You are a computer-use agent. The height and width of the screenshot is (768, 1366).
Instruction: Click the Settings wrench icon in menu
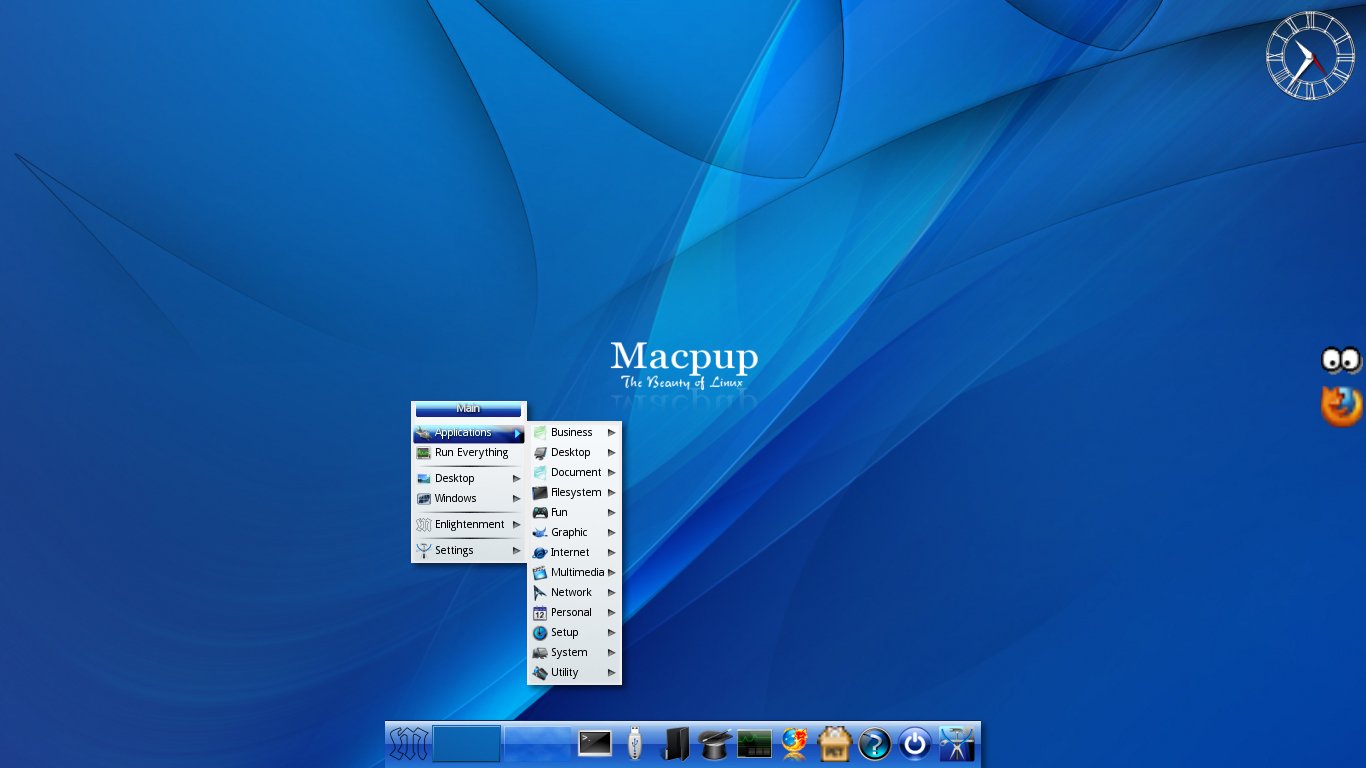pyautogui.click(x=424, y=551)
